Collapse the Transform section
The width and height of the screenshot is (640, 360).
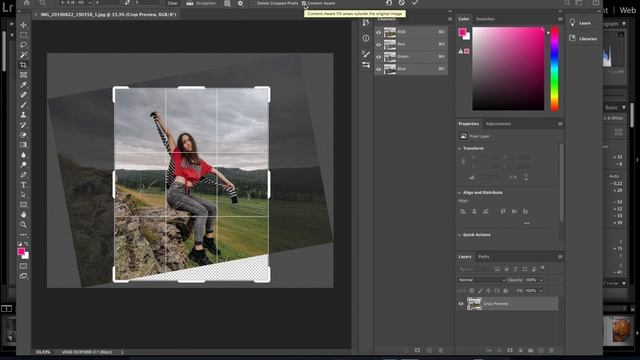tap(460, 149)
